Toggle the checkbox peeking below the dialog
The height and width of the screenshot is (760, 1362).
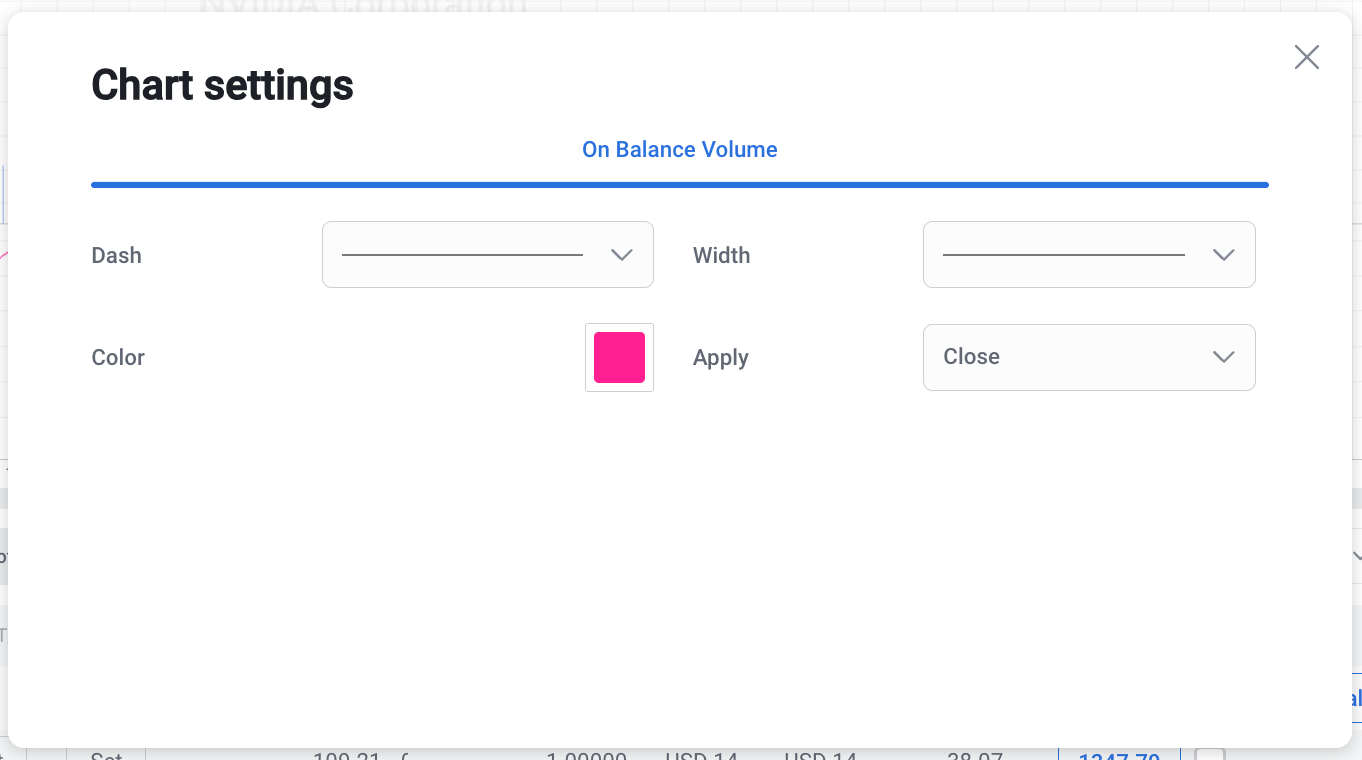(x=1209, y=754)
